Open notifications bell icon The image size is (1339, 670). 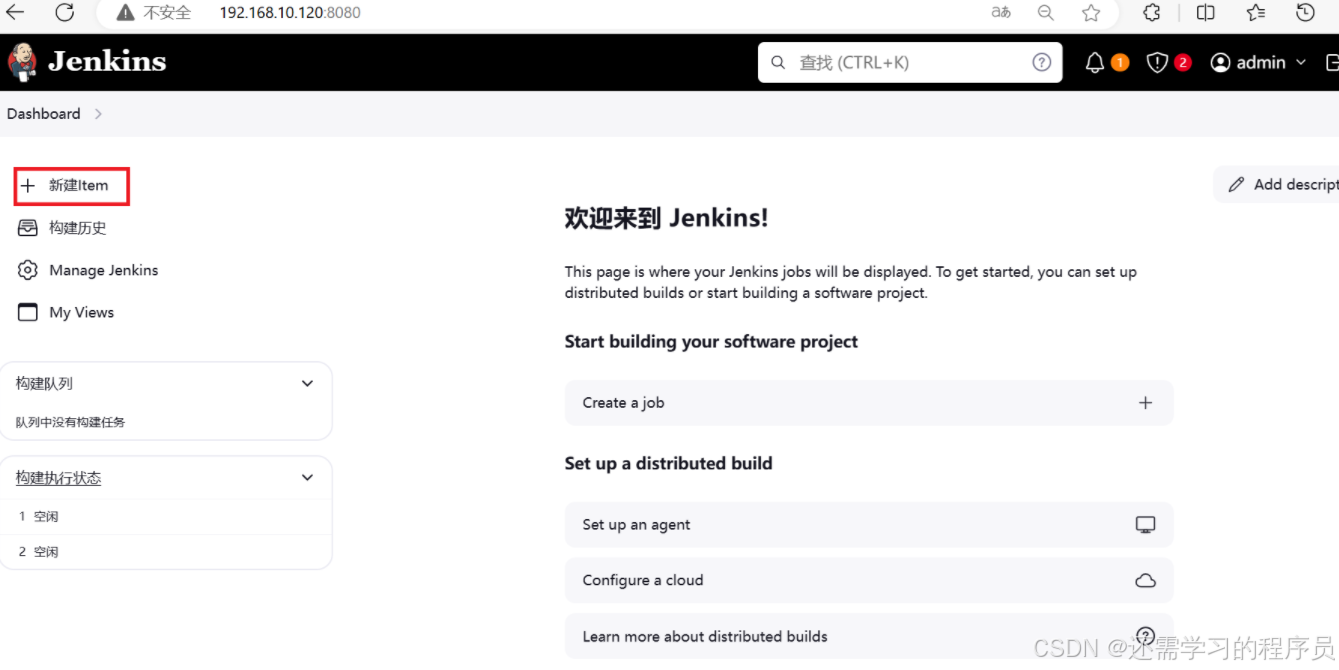[x=1095, y=63]
